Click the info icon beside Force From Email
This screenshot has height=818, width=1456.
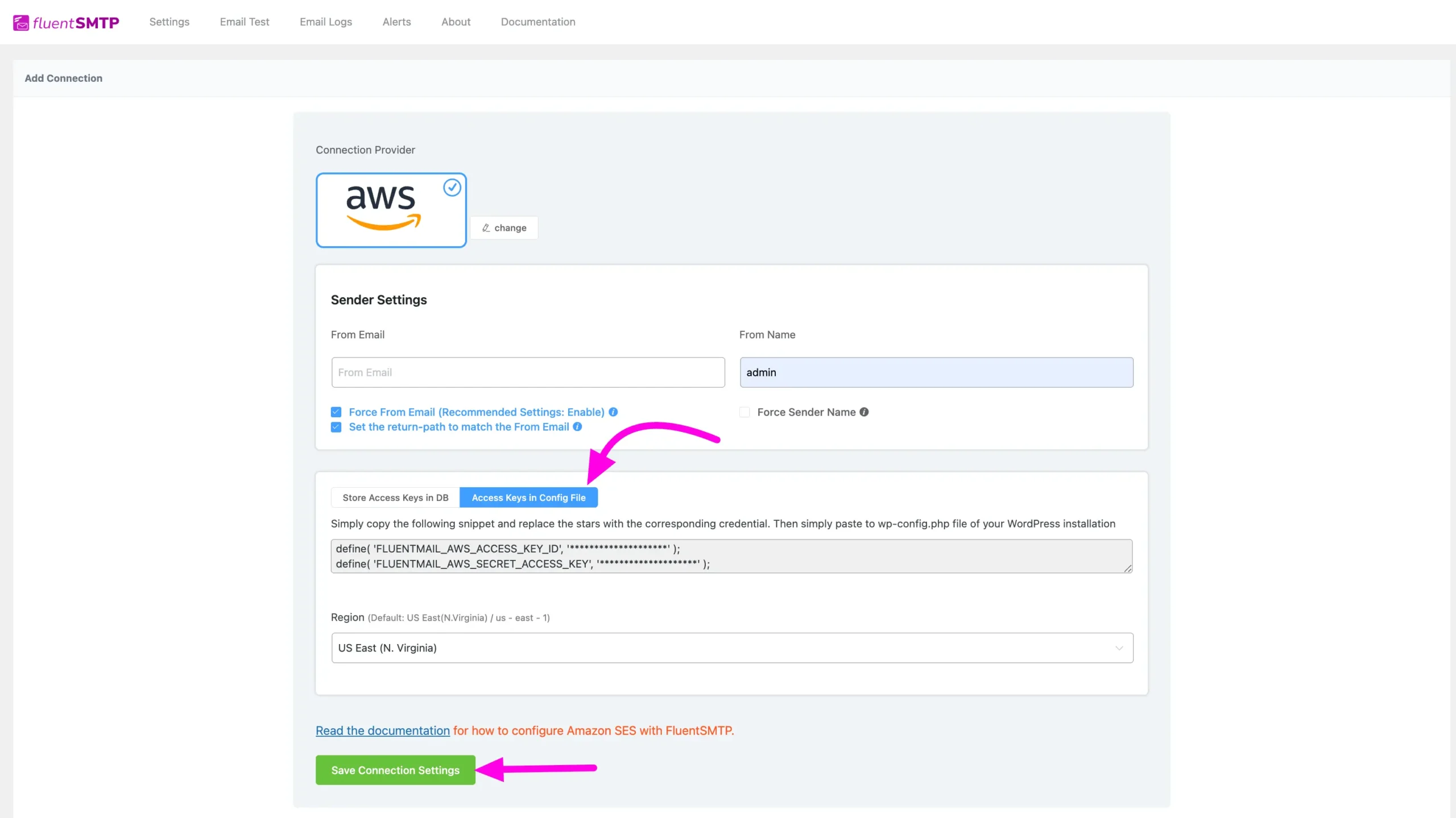(613, 412)
